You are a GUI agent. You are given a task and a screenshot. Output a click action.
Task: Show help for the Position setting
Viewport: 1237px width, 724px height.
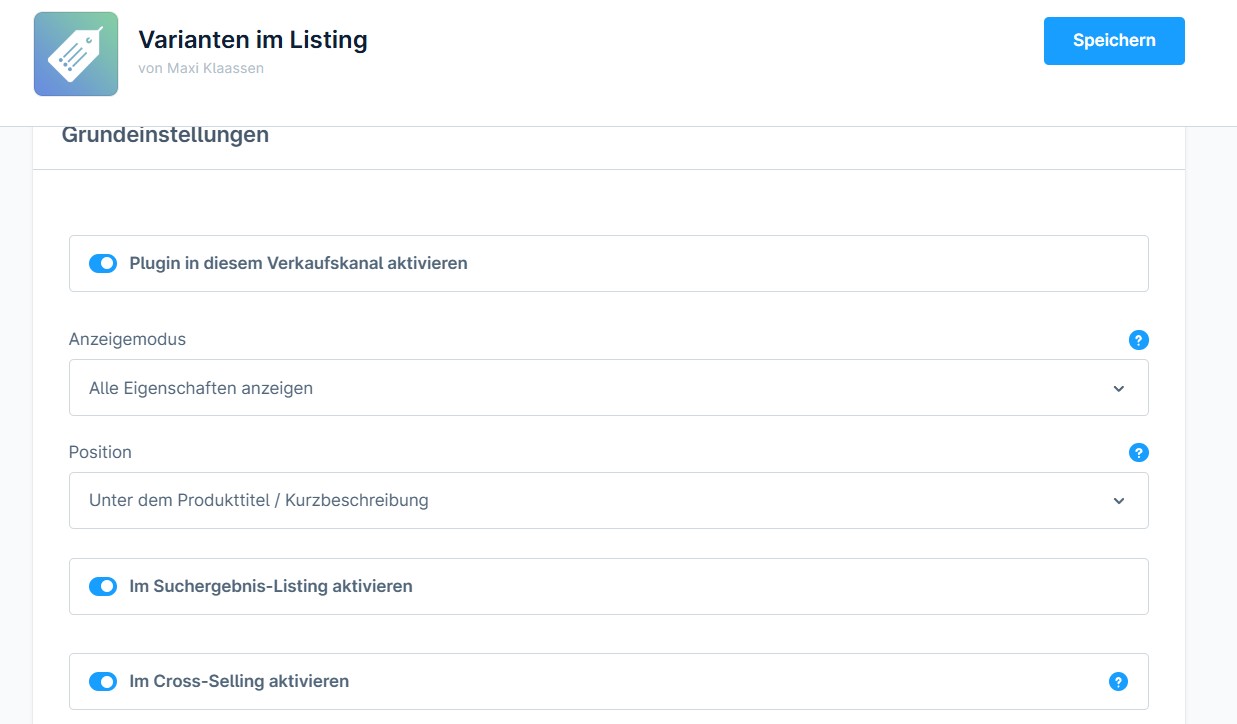point(1138,453)
